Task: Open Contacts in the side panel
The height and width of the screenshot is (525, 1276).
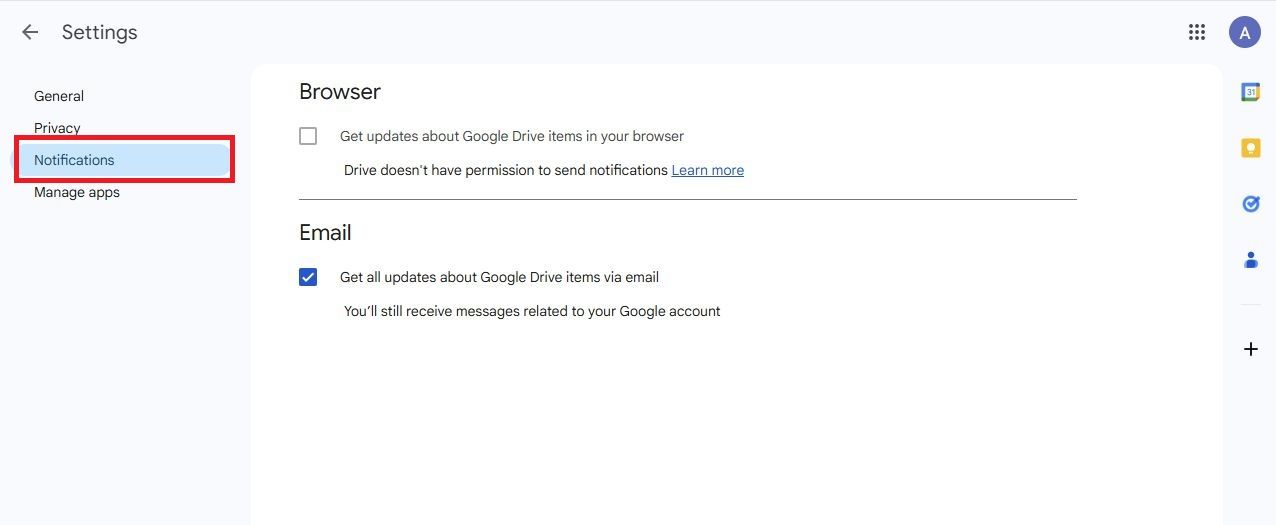Action: pyautogui.click(x=1251, y=260)
